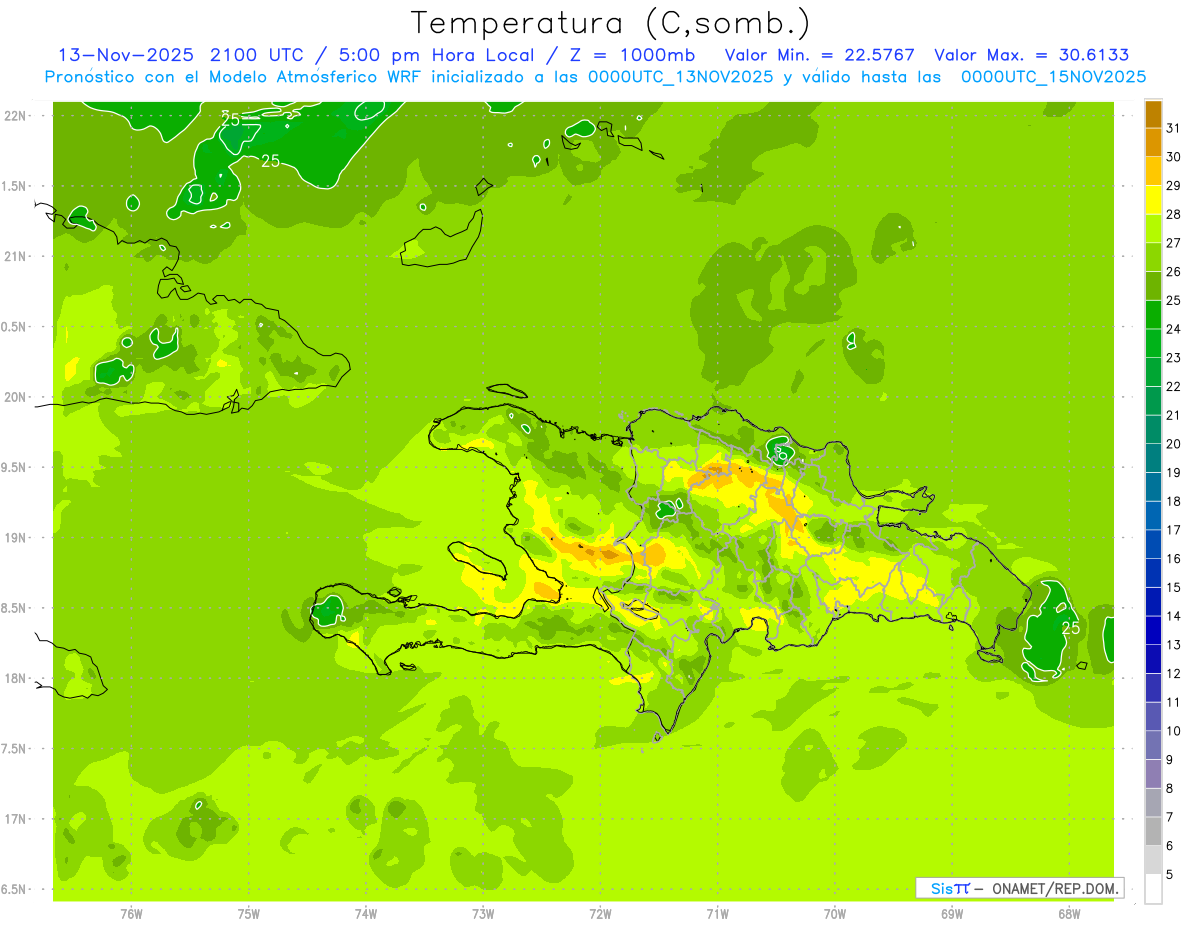
Task: Click the 21N latitude axis label
Action: click(x=15, y=256)
